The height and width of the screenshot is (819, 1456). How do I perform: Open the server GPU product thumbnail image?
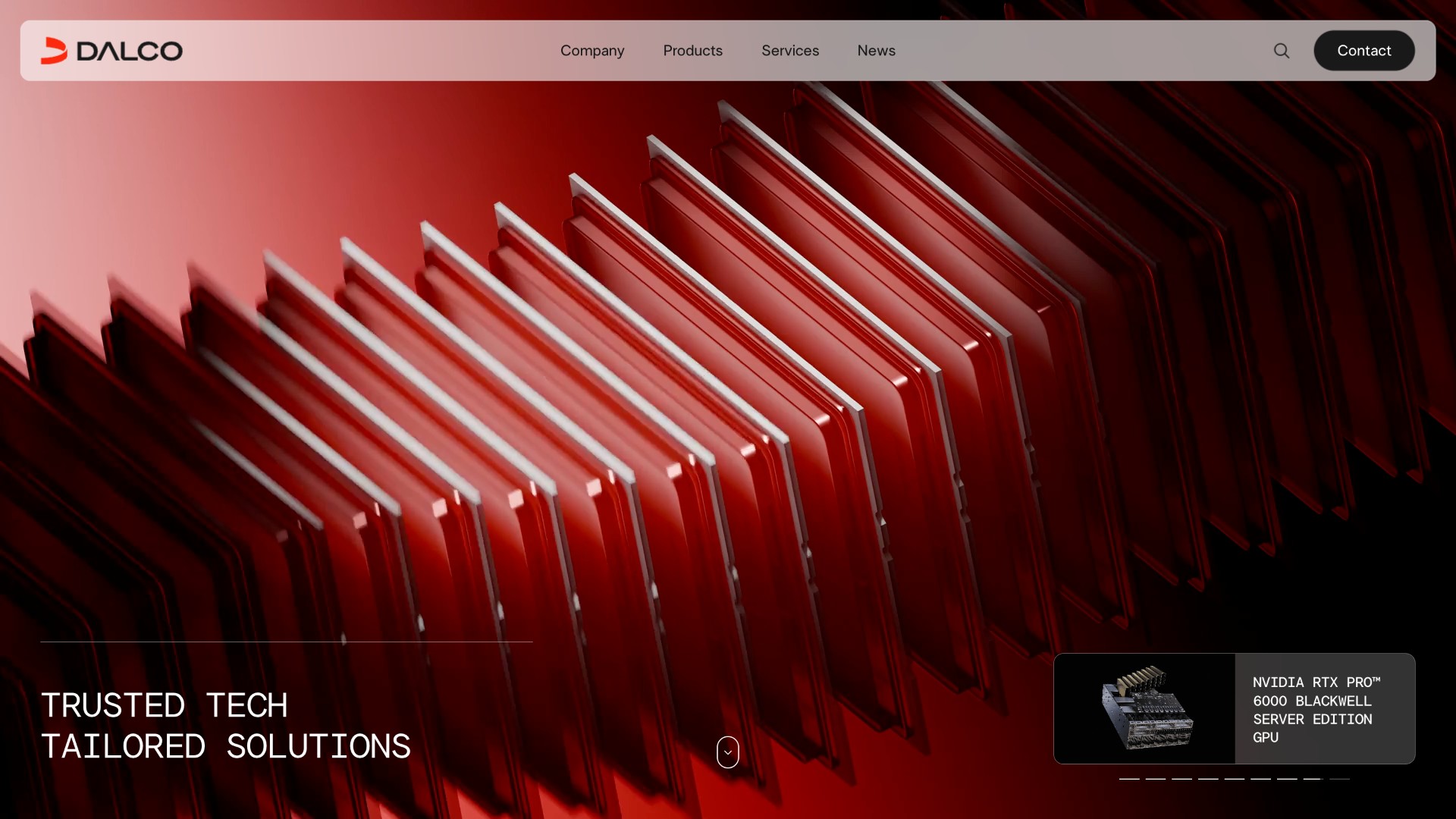pyautogui.click(x=1144, y=708)
